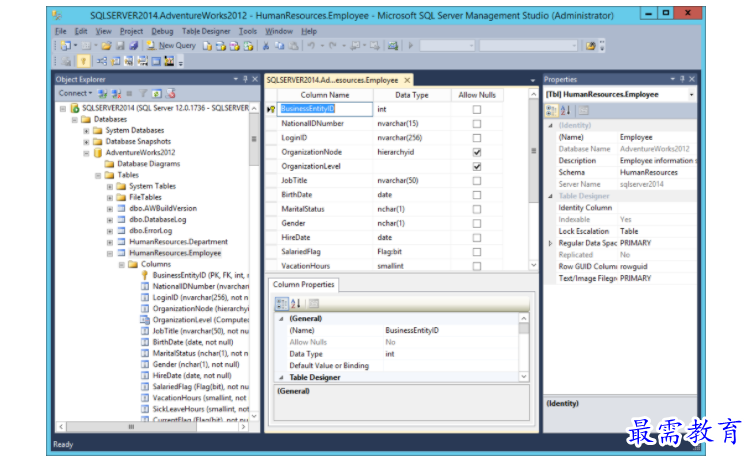The image size is (750, 463).
Task: Expand the HumanResources.Department table node
Action: pyautogui.click(x=110, y=243)
